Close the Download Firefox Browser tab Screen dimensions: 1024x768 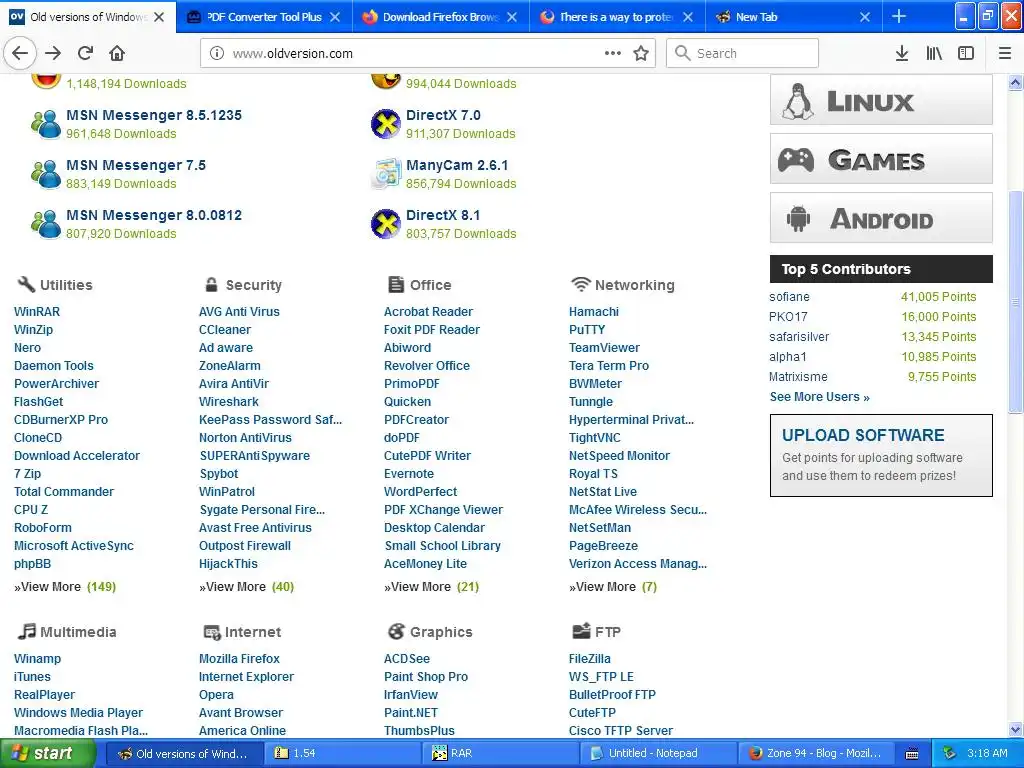point(512,17)
